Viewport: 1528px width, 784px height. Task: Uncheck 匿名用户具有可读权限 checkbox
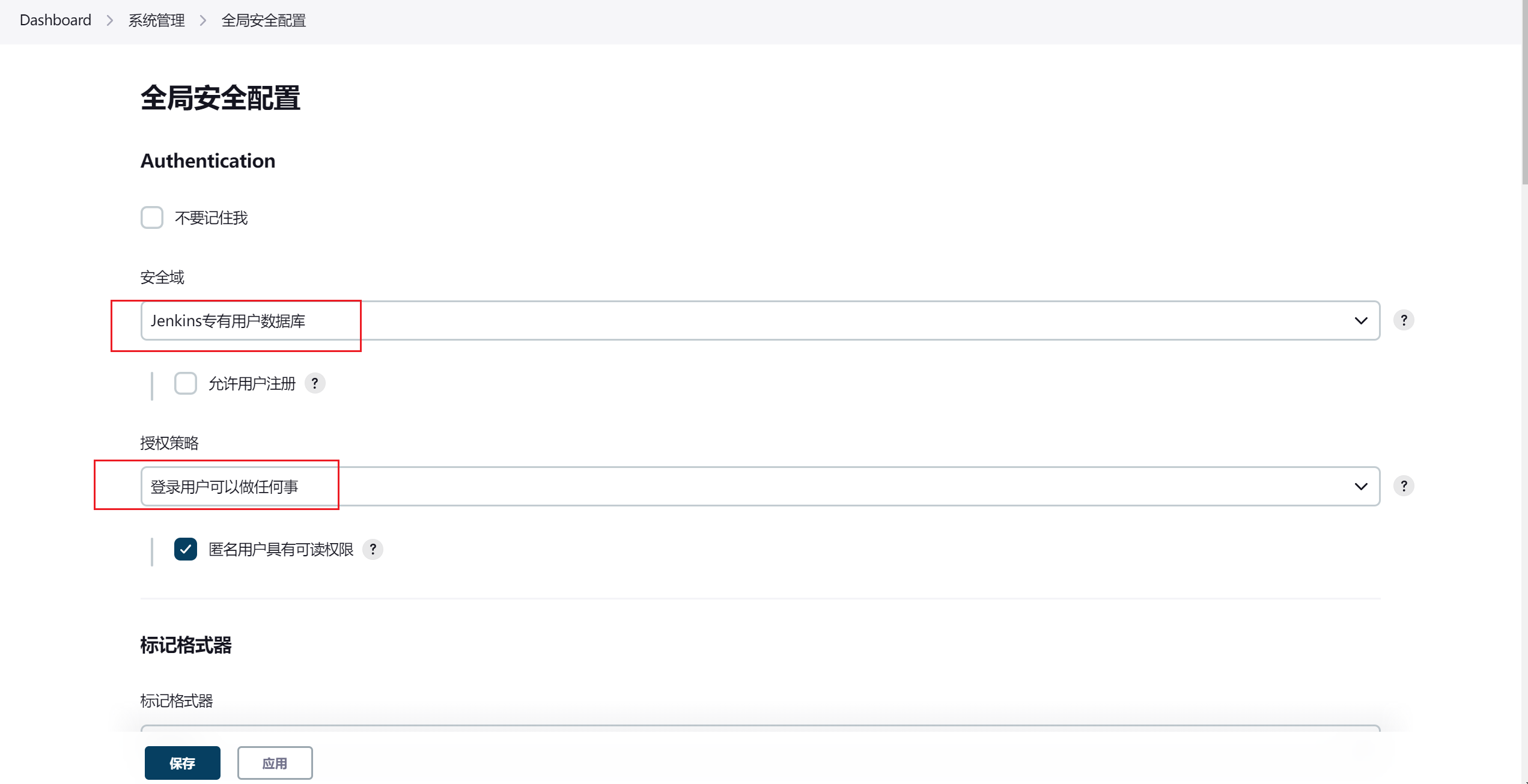(x=186, y=549)
